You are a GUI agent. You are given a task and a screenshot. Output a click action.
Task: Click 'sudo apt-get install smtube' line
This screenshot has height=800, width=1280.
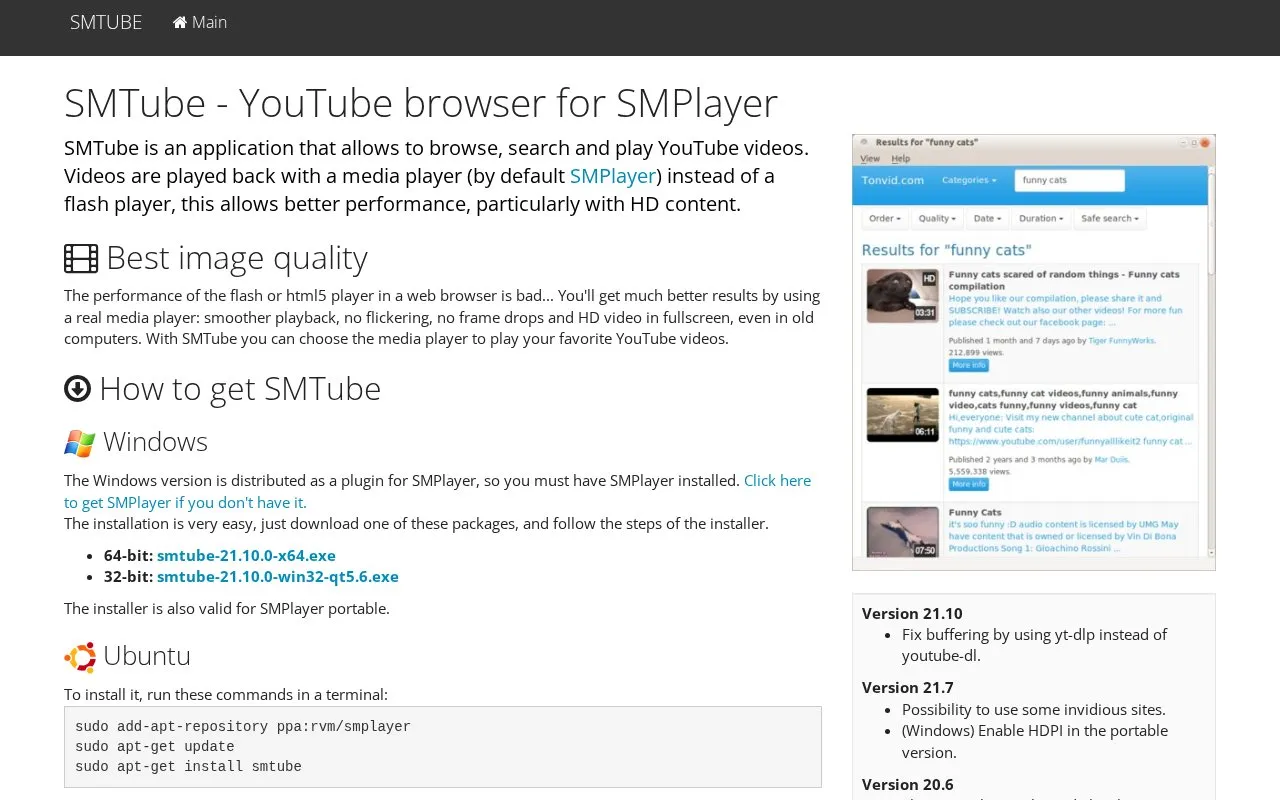188,767
